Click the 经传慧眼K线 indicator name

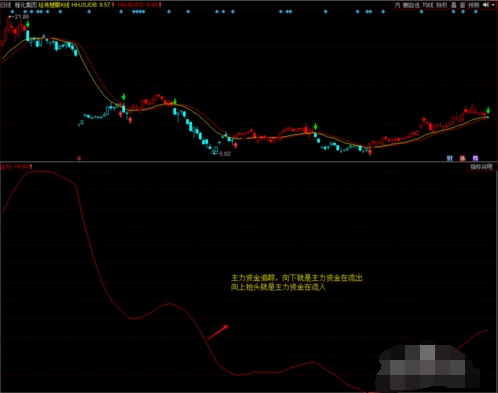[56, 5]
